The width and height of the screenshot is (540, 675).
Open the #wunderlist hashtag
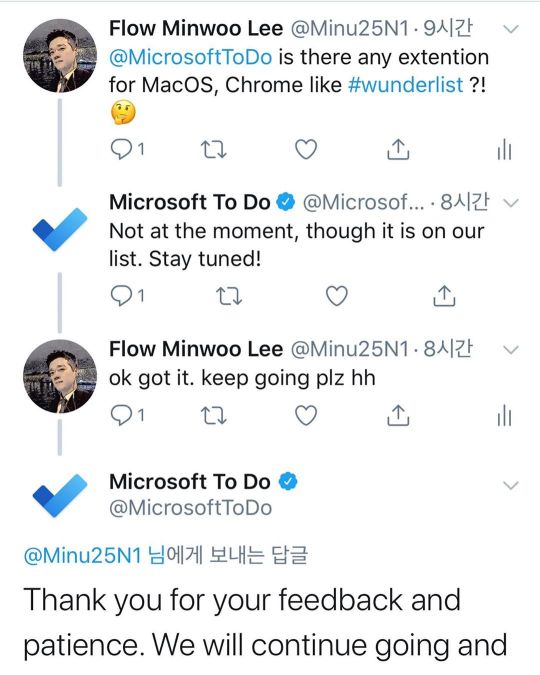click(x=406, y=85)
